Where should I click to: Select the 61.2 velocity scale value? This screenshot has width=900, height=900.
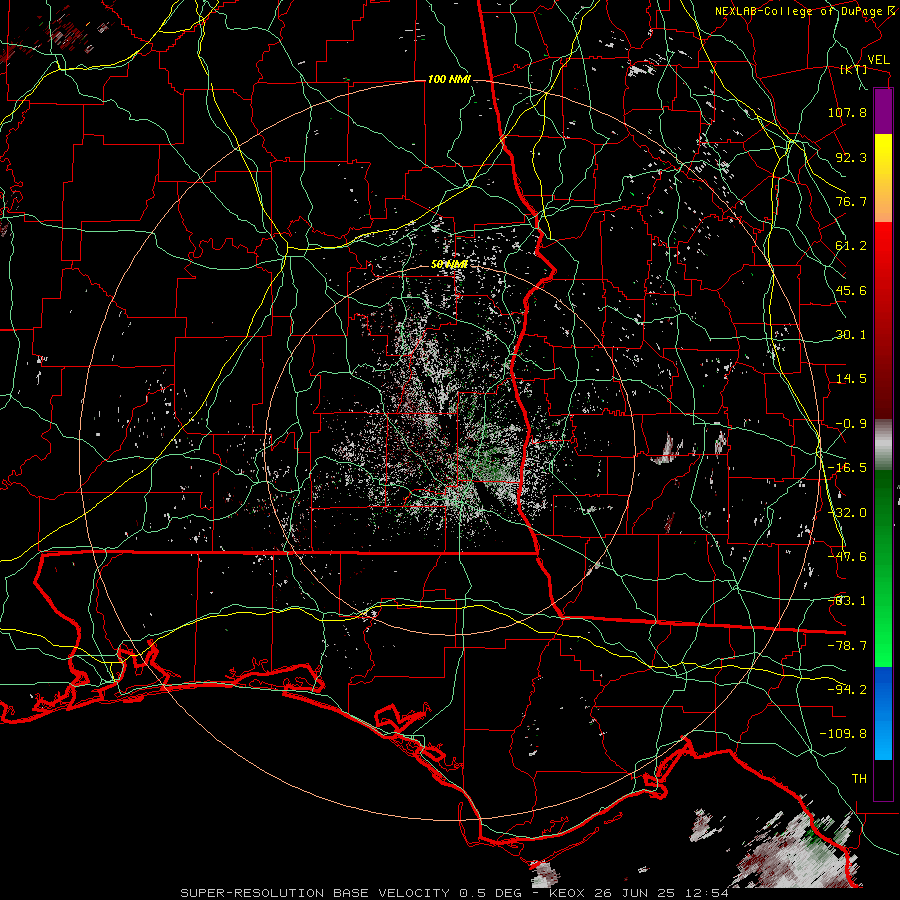tap(851, 246)
